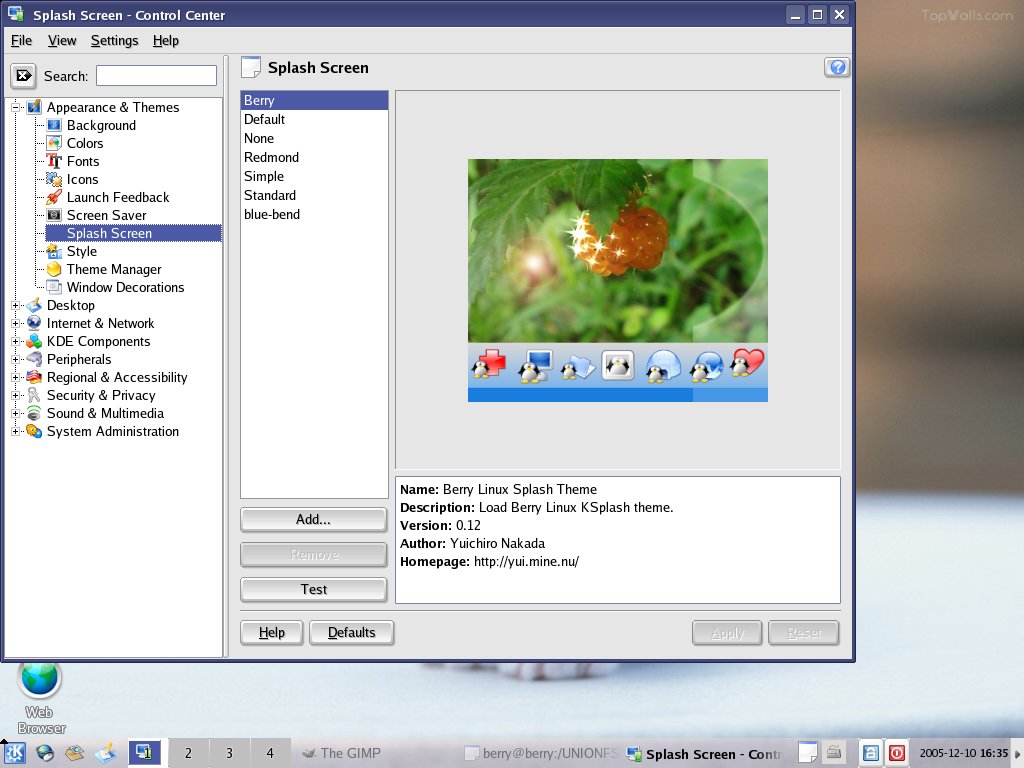Click the taskbar clock 2005-12-10 16:35
The image size is (1024, 768).
click(963, 753)
